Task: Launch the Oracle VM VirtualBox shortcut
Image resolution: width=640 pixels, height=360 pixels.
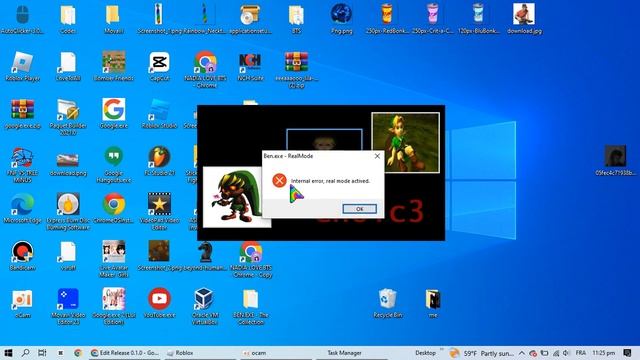Action: [205, 307]
